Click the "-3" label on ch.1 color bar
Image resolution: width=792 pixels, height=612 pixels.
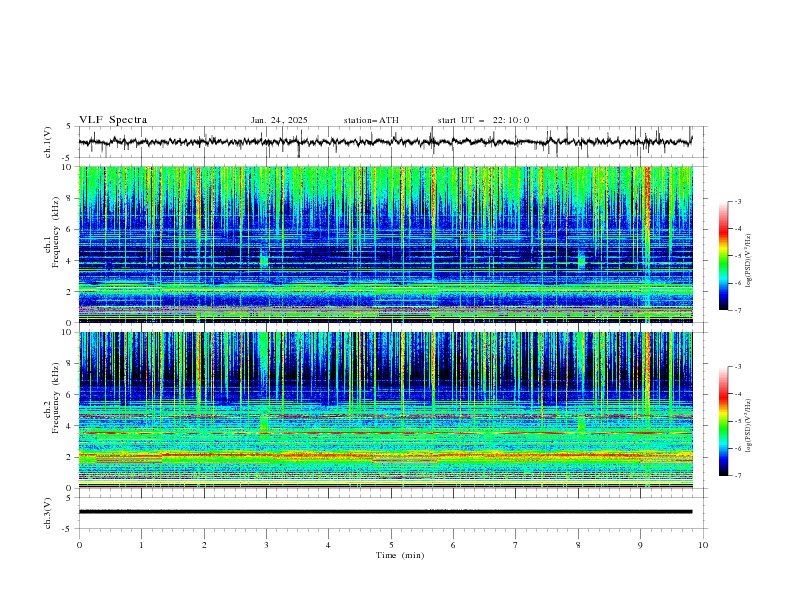[737, 201]
